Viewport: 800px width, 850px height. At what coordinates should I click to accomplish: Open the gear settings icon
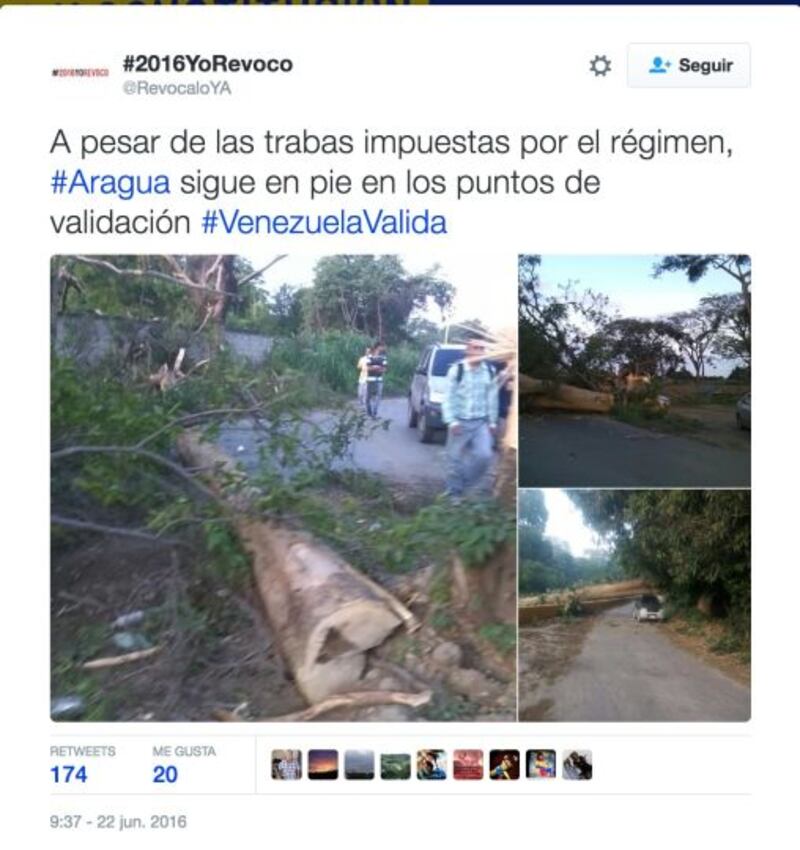point(600,66)
